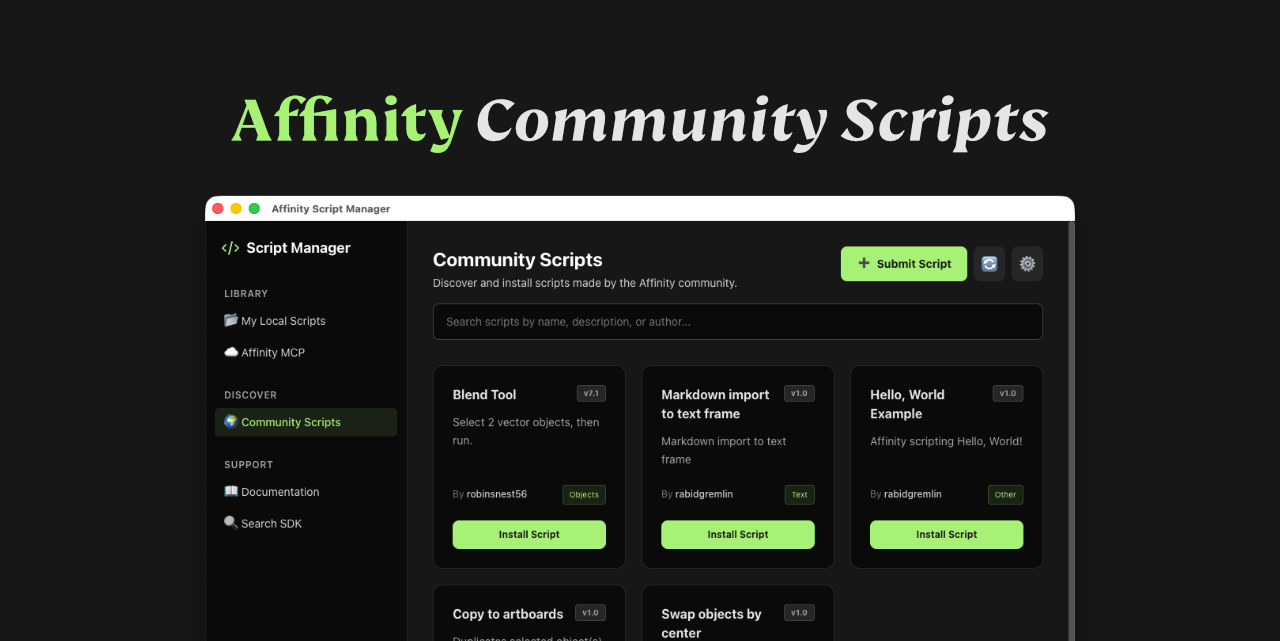Click the magnifier icon beside Search SDK
Image resolution: width=1280 pixels, height=641 pixels.
pyautogui.click(x=231, y=522)
